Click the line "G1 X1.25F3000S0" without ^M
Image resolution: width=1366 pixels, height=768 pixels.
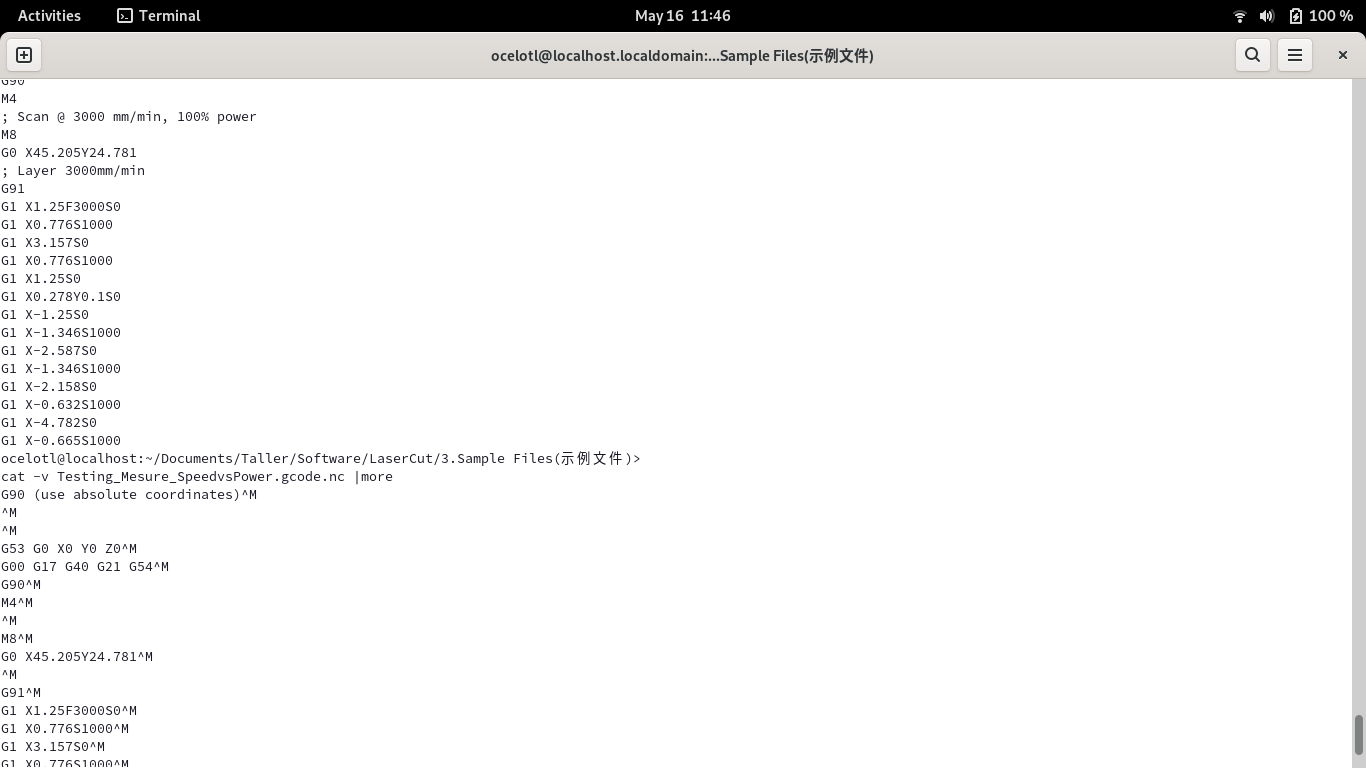click(x=61, y=207)
